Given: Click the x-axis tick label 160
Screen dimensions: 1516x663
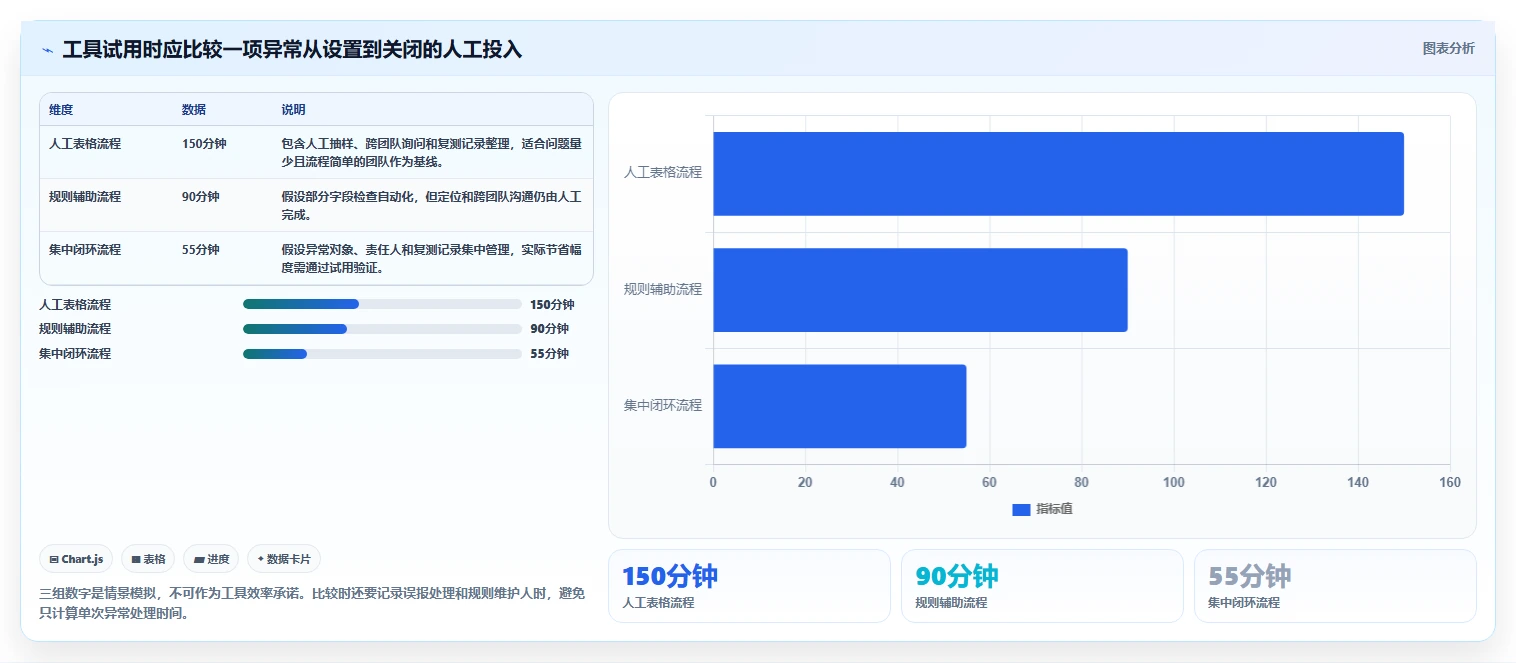Looking at the screenshot, I should pos(1450,482).
